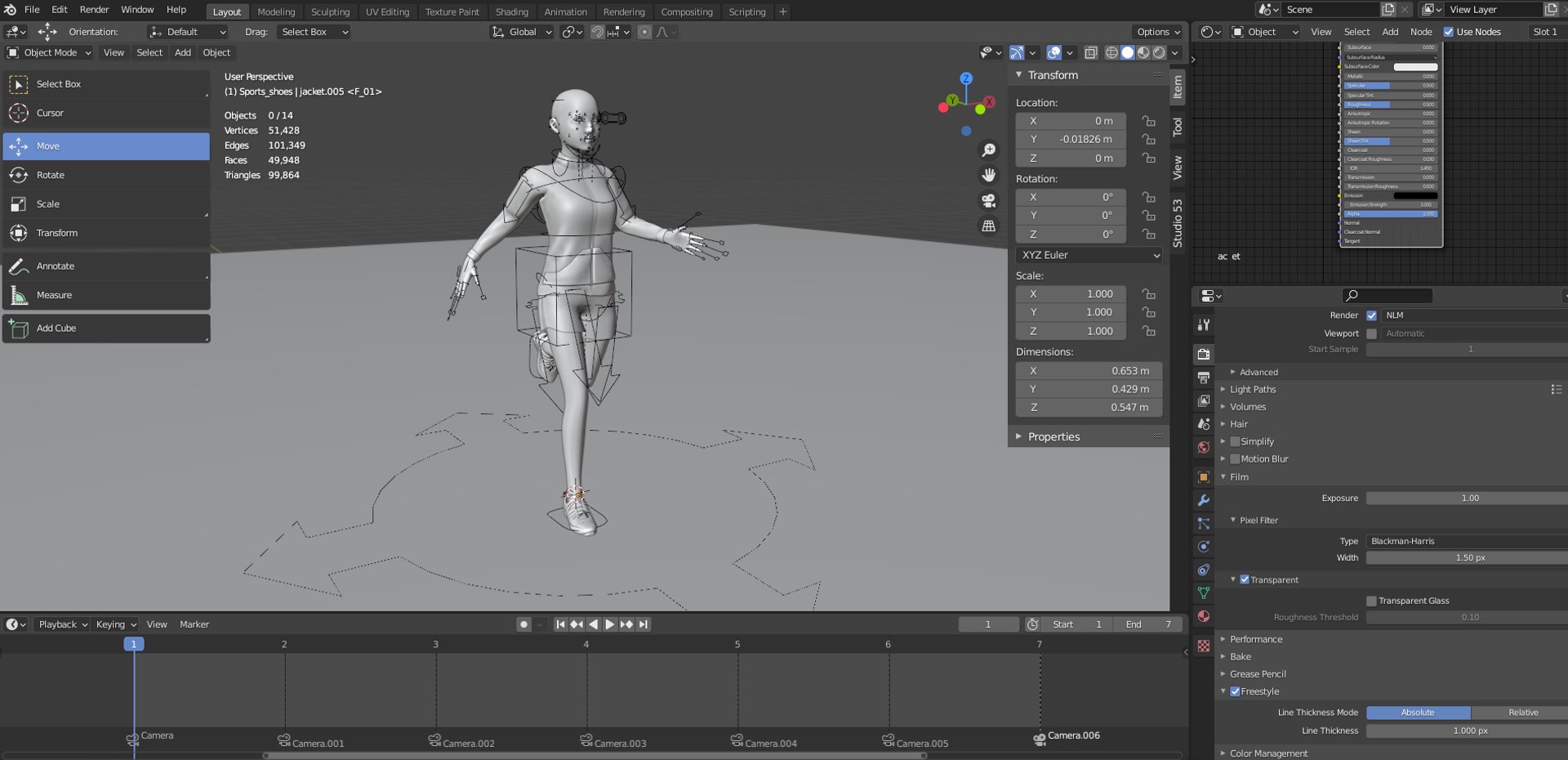
Task: Adjust the Film Exposure slider
Action: 1467,498
